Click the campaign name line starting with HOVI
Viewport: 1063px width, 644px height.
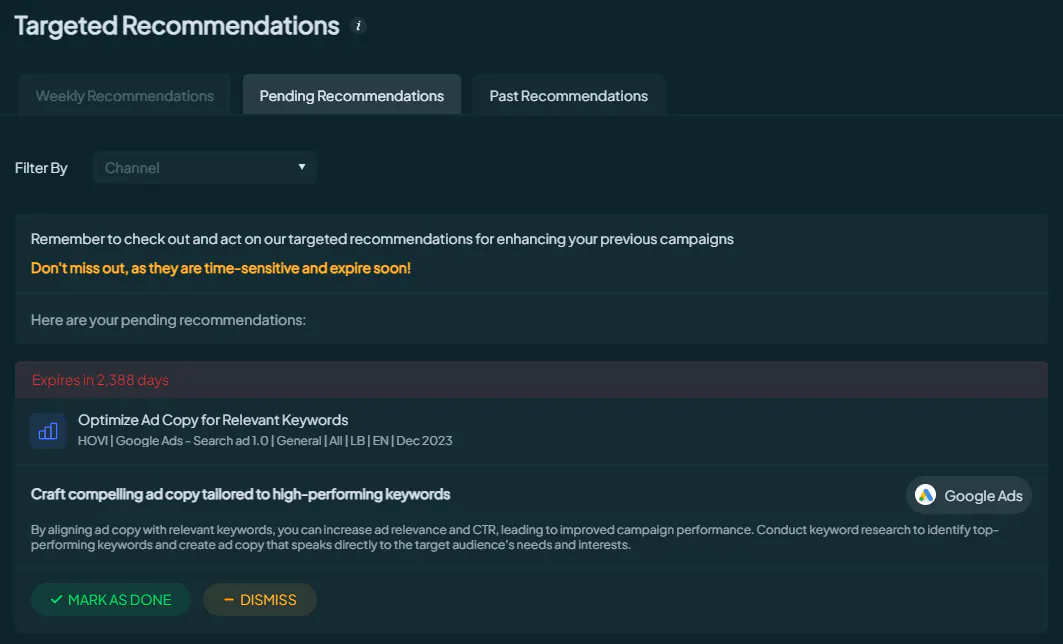click(x=265, y=441)
